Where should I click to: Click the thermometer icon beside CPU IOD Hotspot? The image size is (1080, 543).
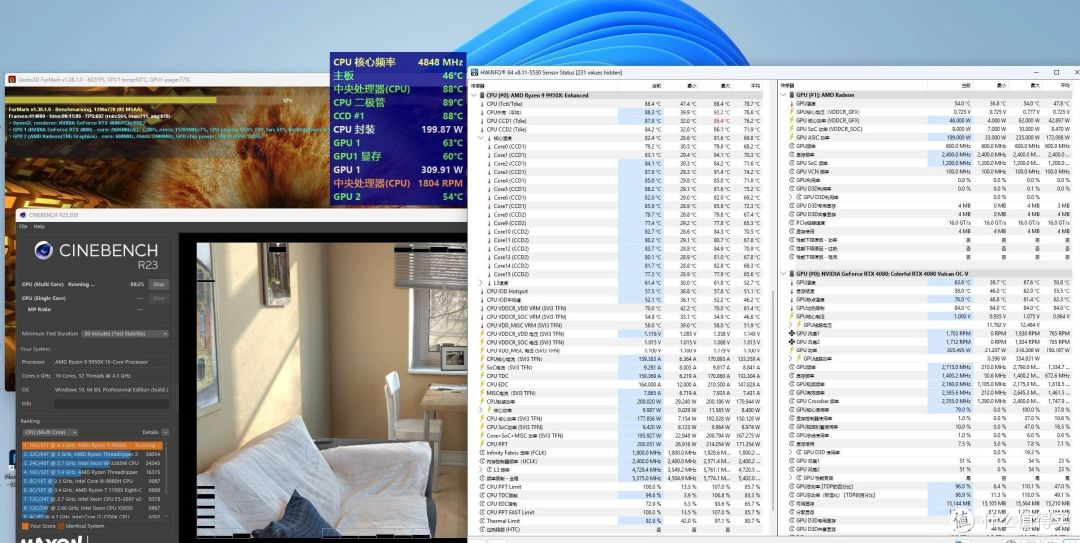point(481,291)
